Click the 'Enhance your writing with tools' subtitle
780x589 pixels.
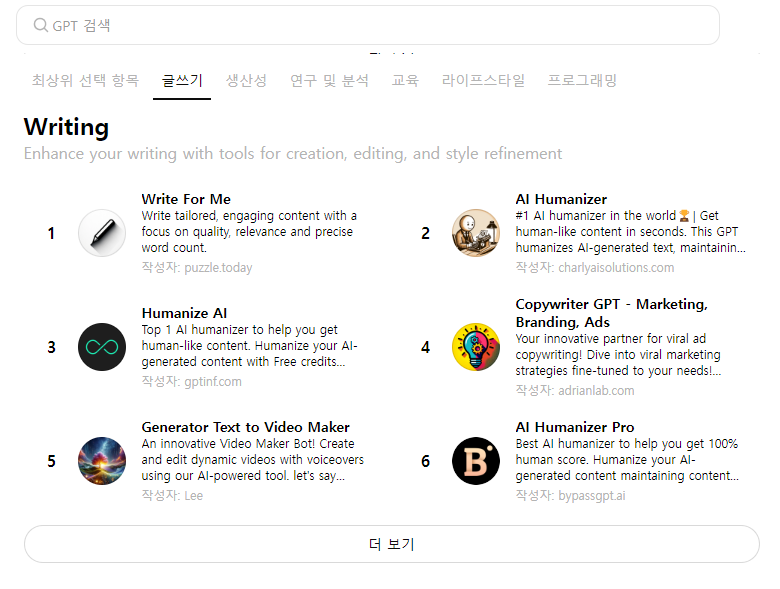[293, 154]
